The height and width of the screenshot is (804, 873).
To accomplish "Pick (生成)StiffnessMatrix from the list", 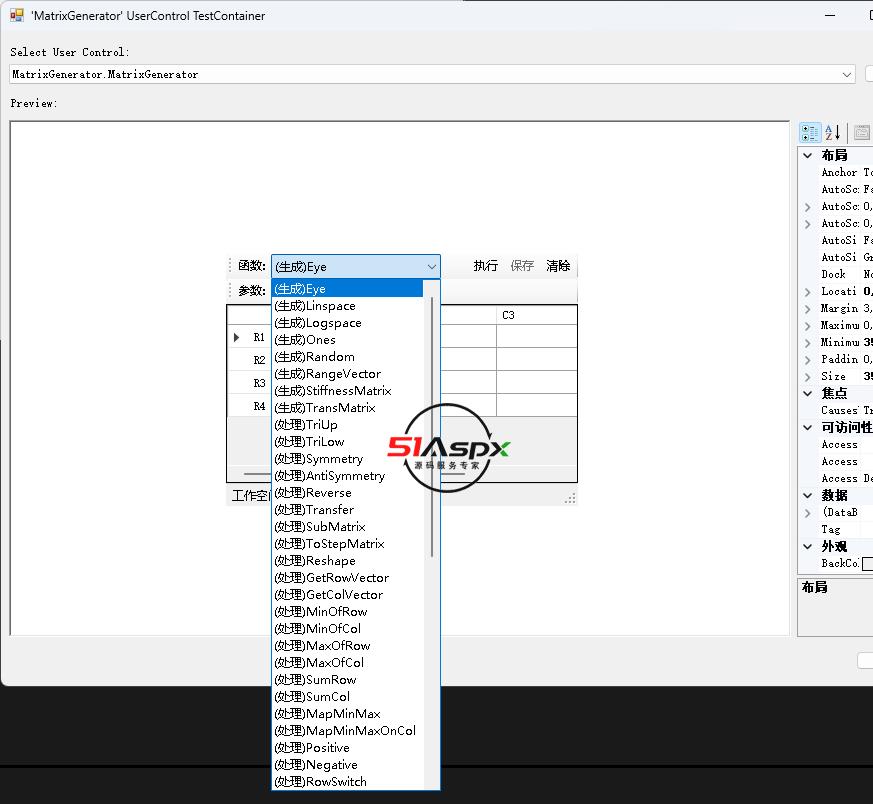I will pyautogui.click(x=333, y=391).
